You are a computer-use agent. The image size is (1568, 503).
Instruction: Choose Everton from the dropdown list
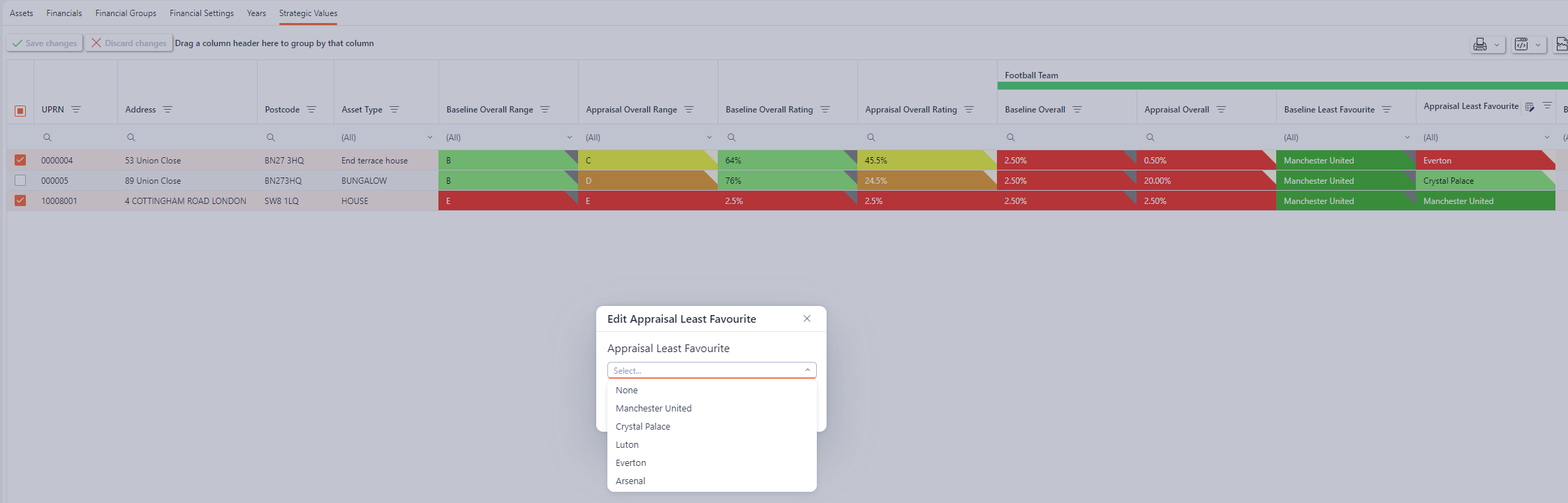tap(712, 462)
